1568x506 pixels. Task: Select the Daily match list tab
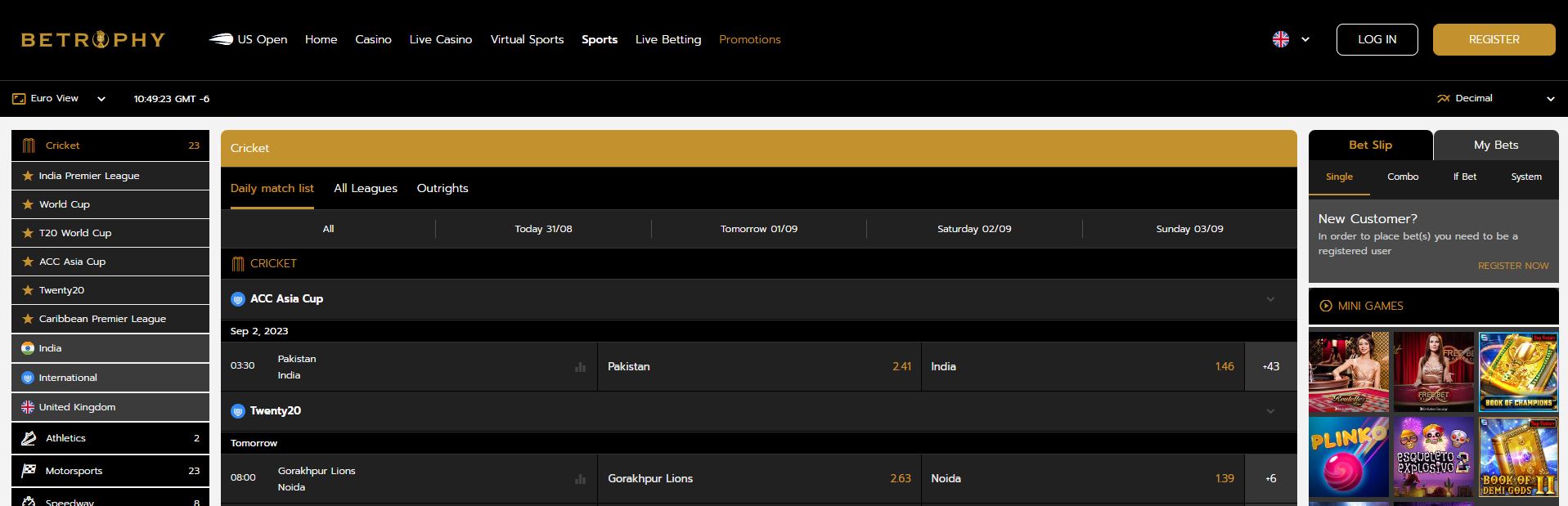pos(272,188)
